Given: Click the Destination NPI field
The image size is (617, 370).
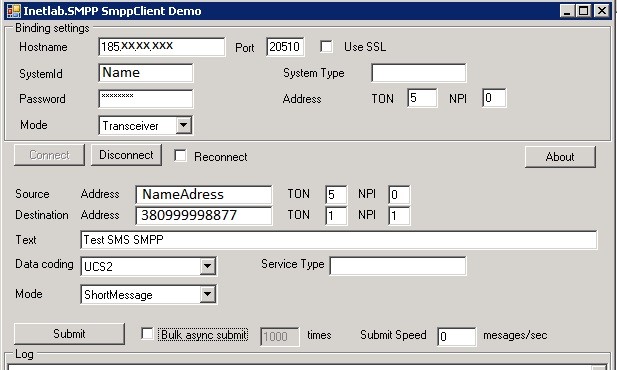Looking at the screenshot, I should 399,216.
